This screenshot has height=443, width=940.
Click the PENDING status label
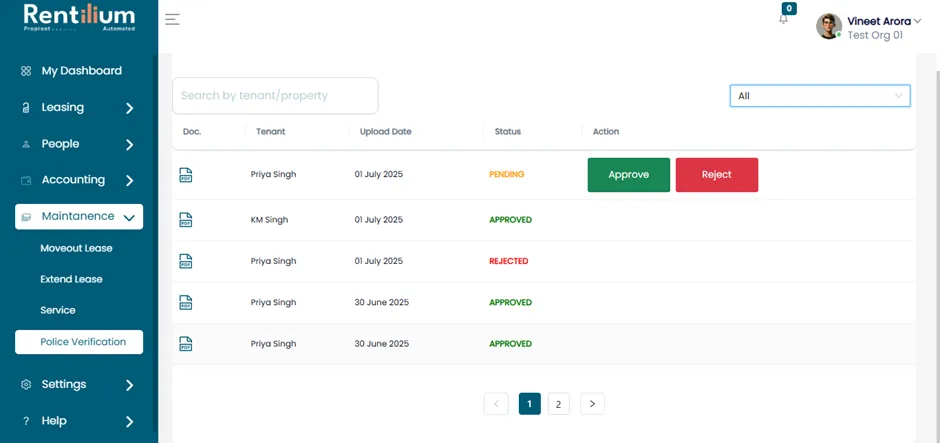click(507, 174)
